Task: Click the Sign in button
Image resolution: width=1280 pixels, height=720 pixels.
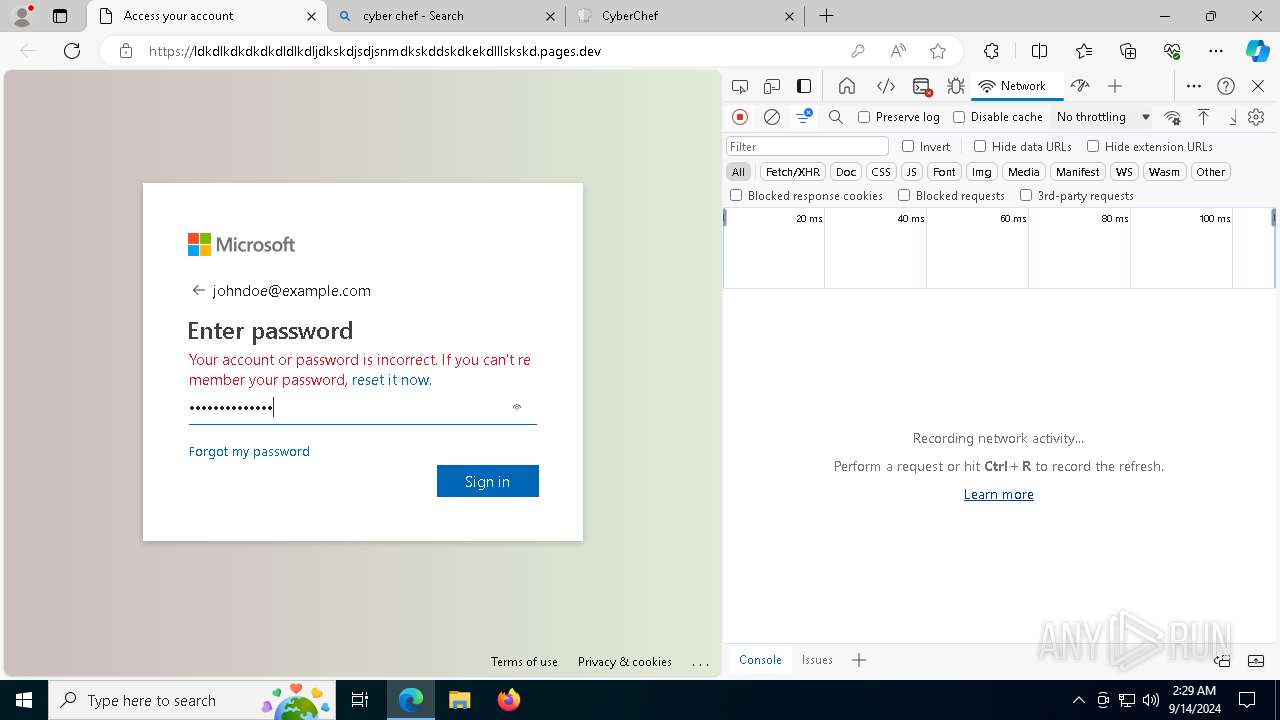Action: [x=487, y=481]
